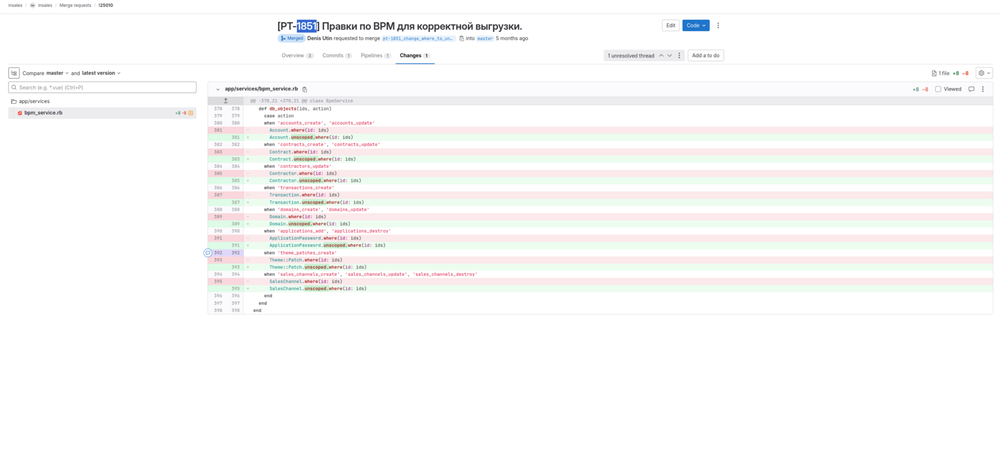1000x454 pixels.
Task: Click the Add a to do button
Action: tap(705, 56)
